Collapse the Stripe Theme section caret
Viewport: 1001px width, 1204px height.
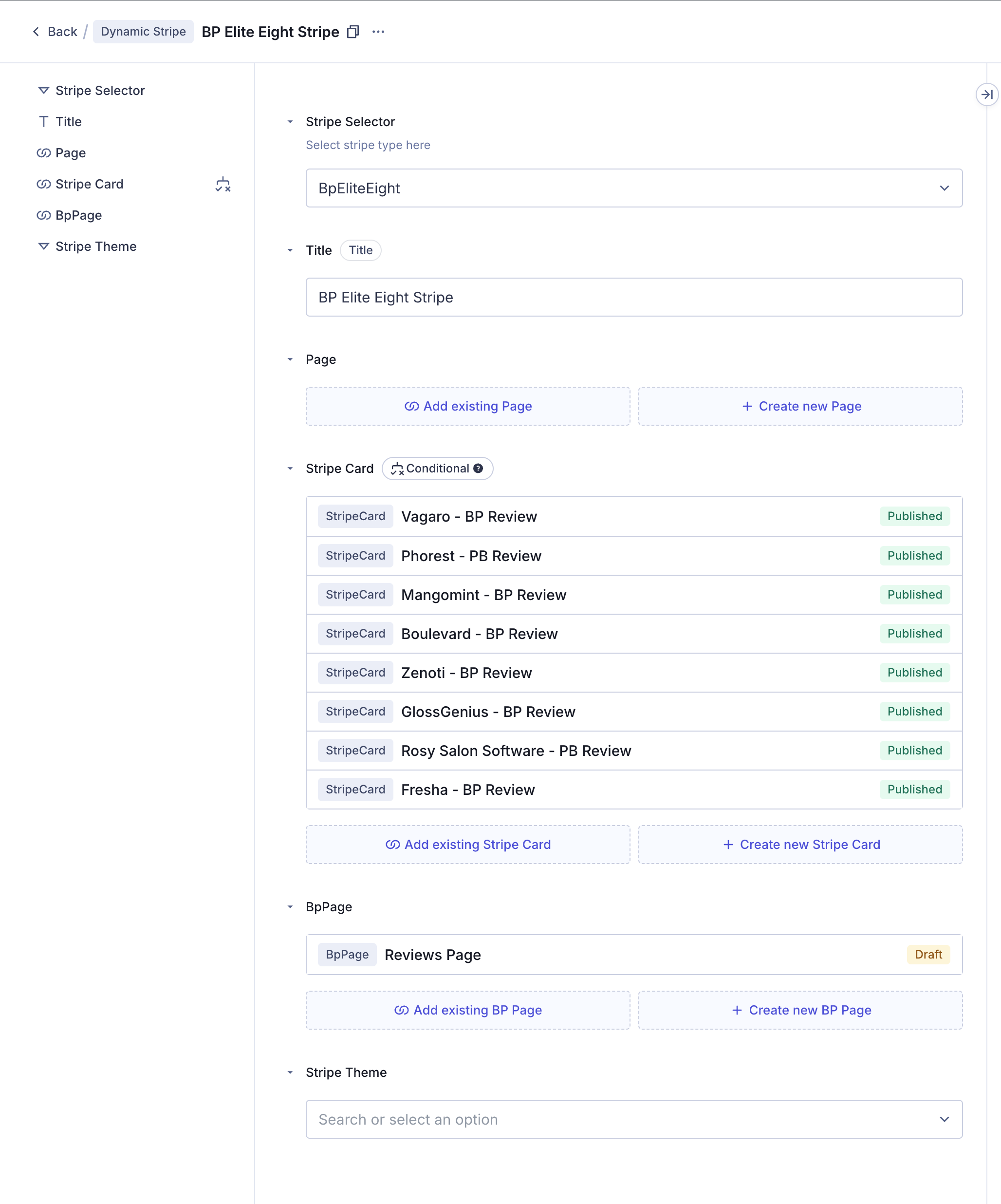pyautogui.click(x=290, y=1072)
